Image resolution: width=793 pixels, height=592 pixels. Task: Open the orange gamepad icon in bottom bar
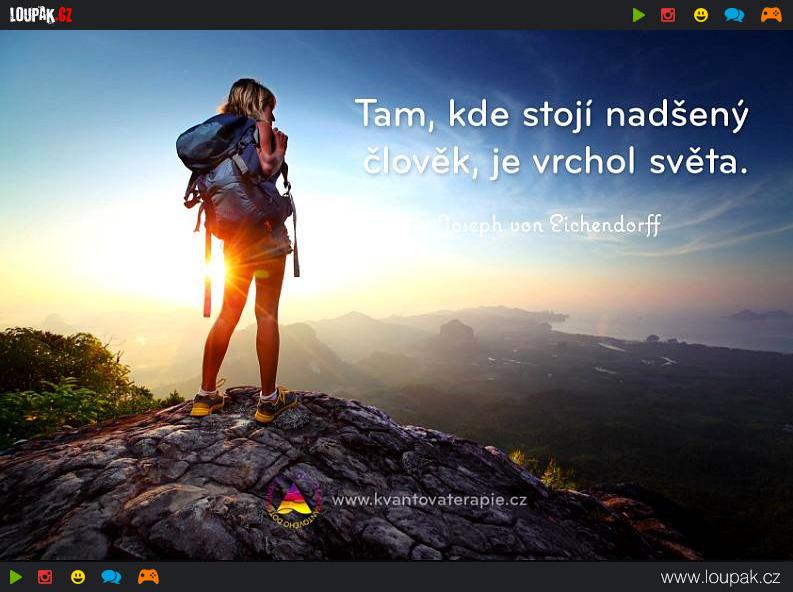(x=148, y=577)
